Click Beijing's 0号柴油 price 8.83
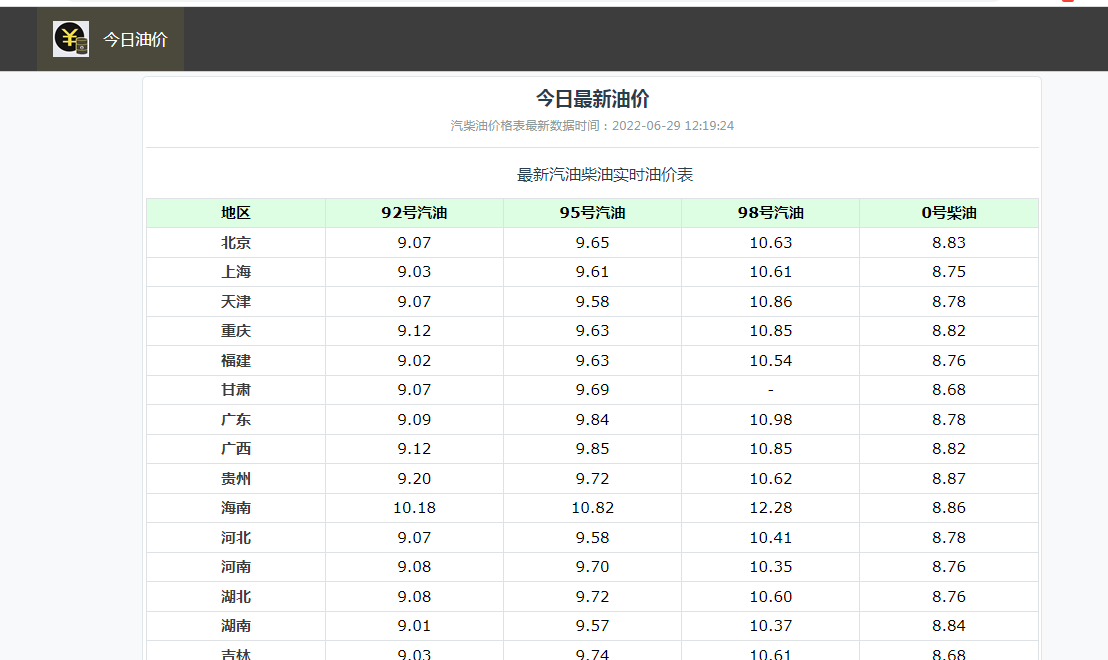The image size is (1108, 660). [x=948, y=243]
